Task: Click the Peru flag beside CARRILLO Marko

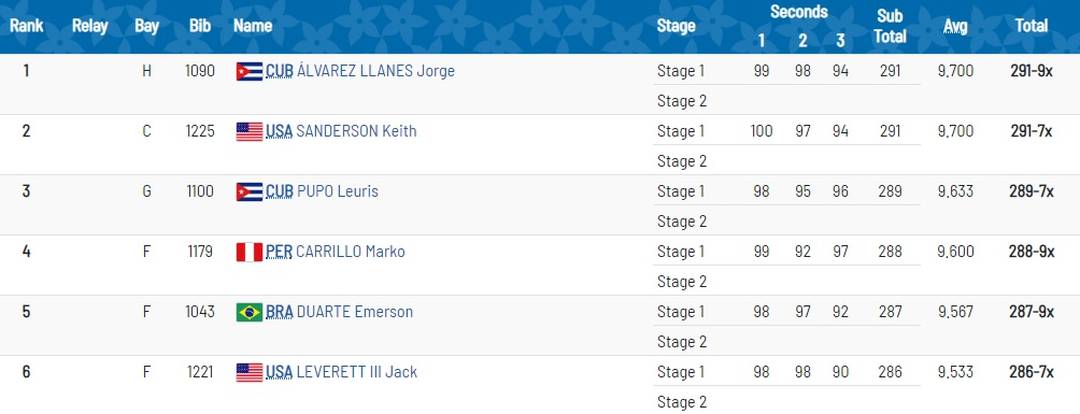Action: (249, 252)
